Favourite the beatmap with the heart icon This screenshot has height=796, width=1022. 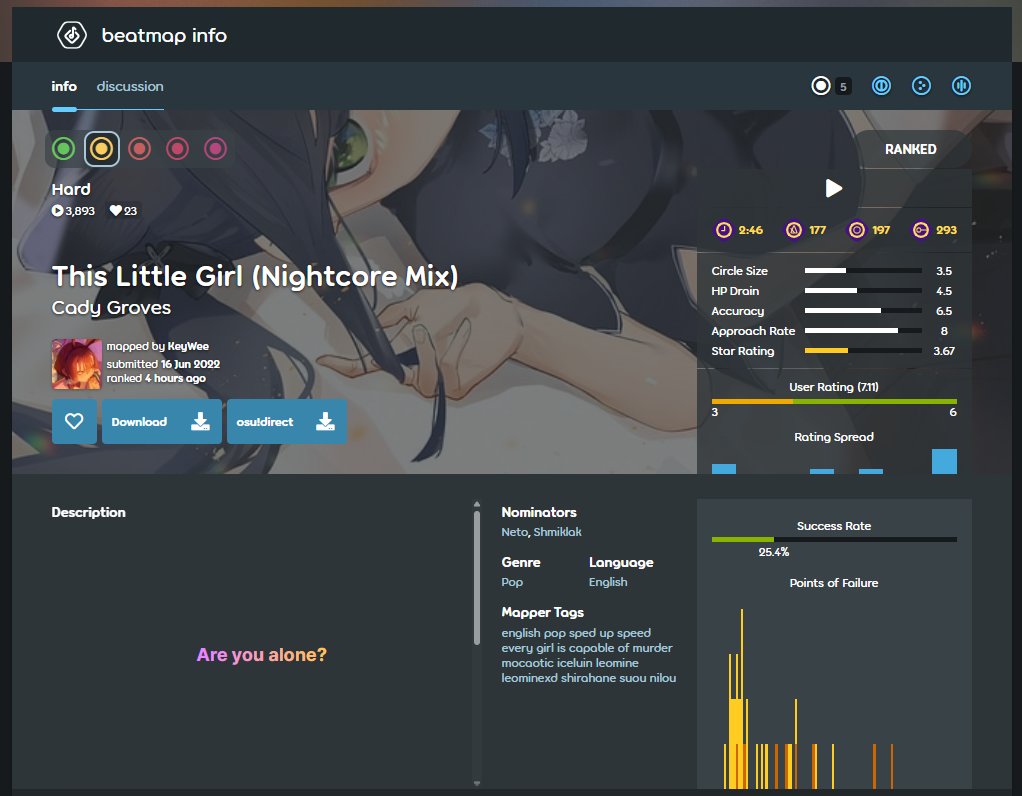click(x=74, y=421)
